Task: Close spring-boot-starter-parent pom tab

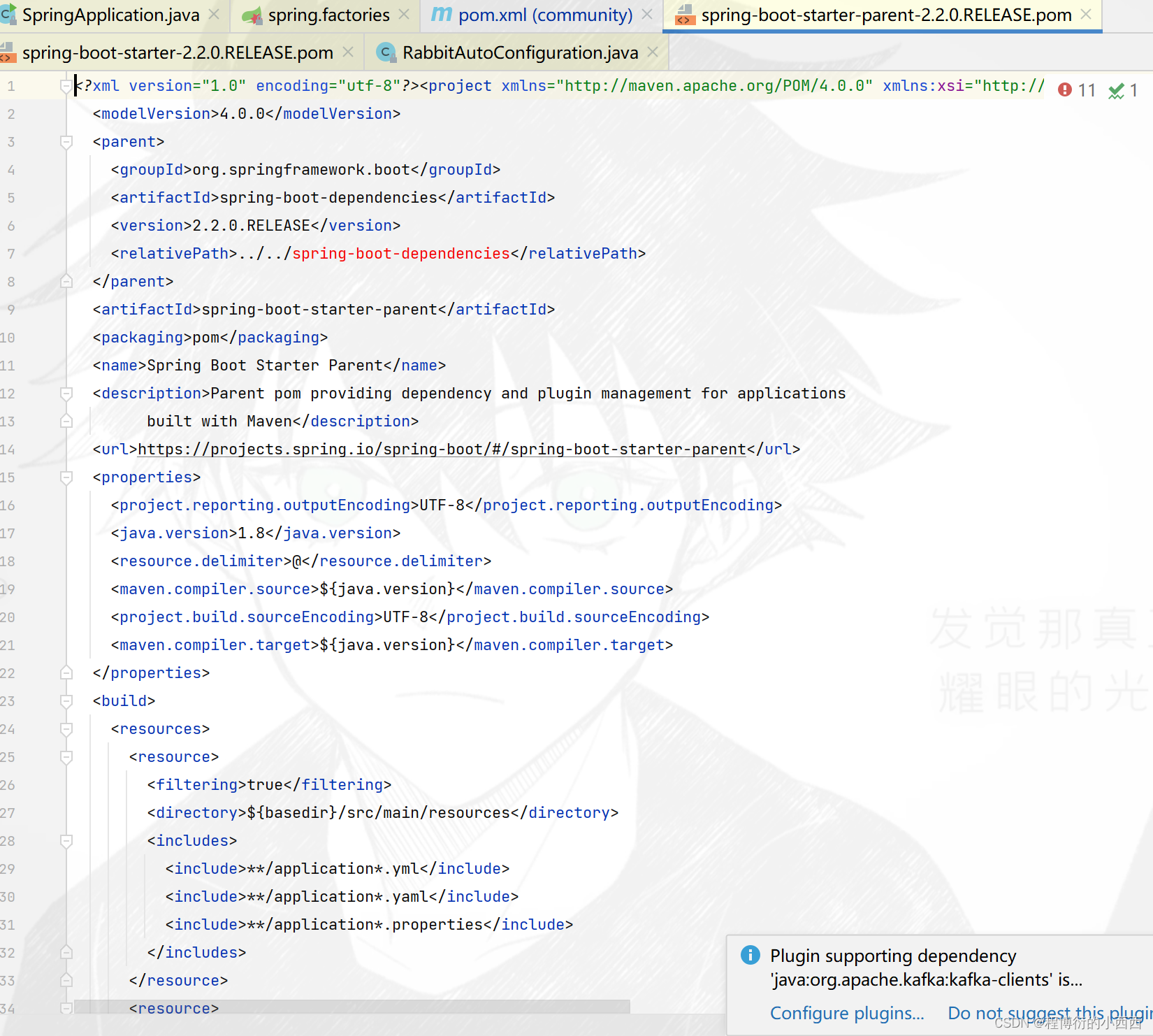Action: click(x=1086, y=14)
